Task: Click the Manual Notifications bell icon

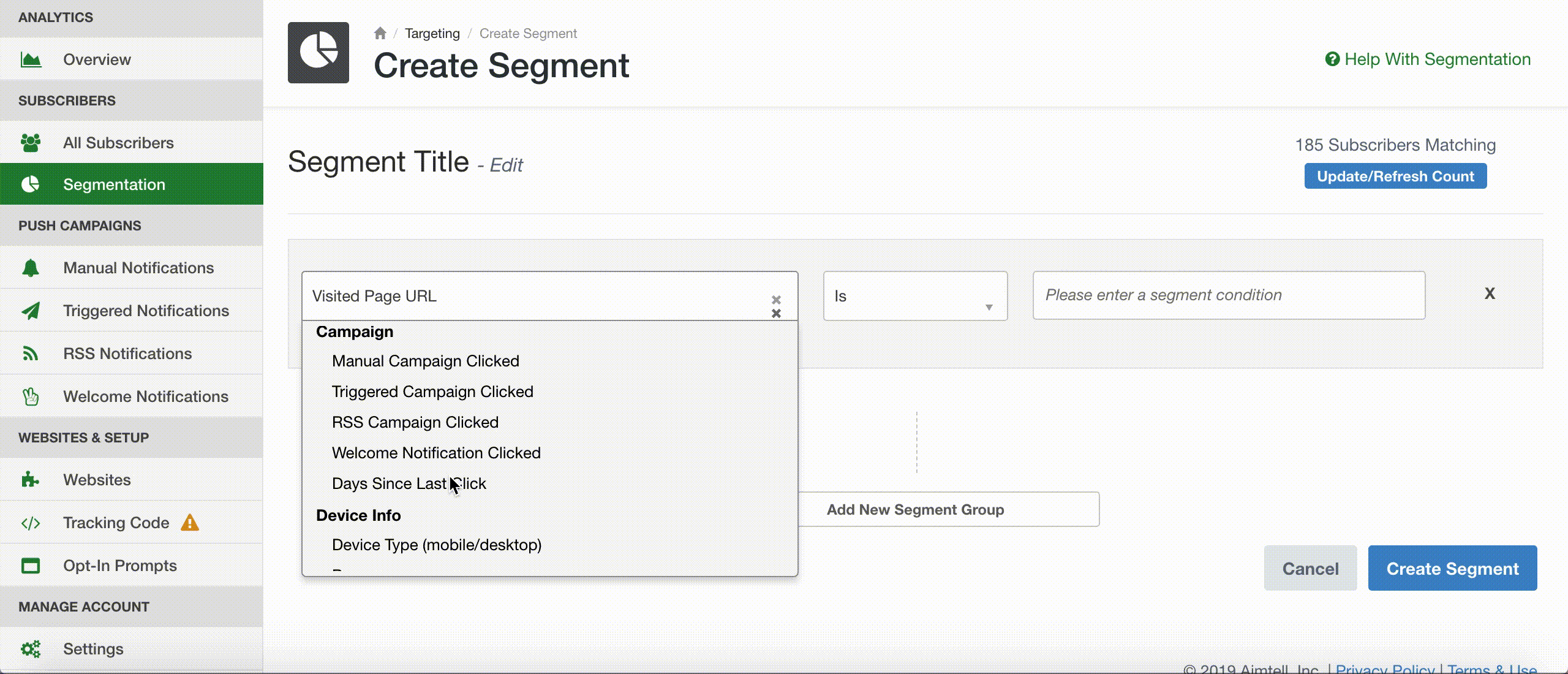Action: coord(30,267)
